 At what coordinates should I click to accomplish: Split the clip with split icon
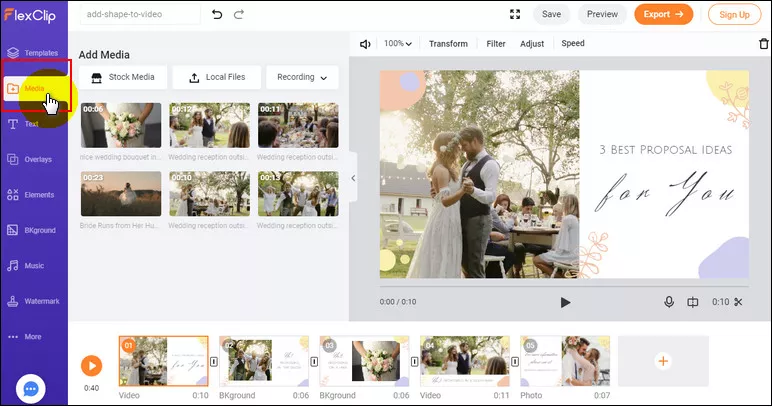coord(693,302)
